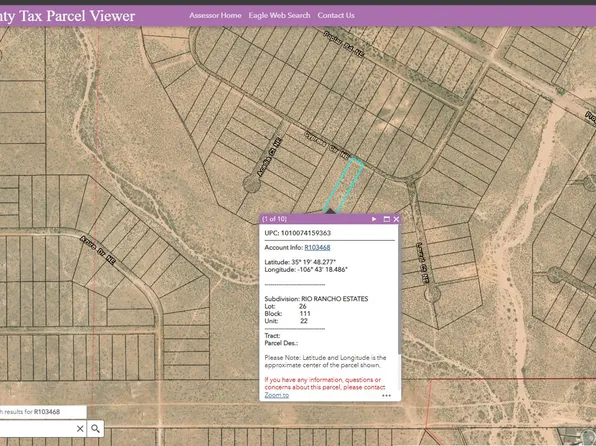The width and height of the screenshot is (596, 446).
Task: Show next feature in parcel popup
Action: [374, 219]
